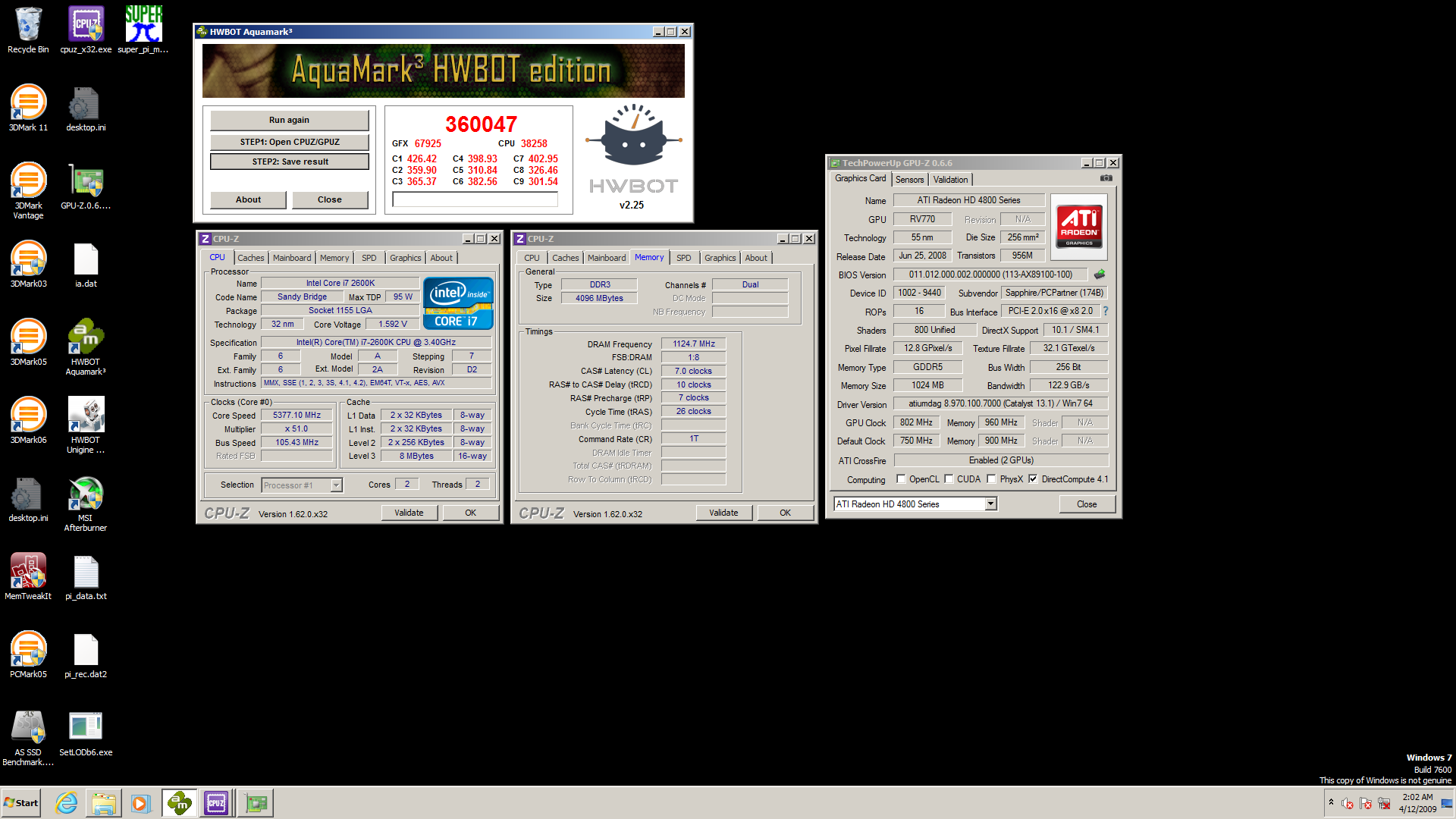The width and height of the screenshot is (1456, 819).
Task: Click Show desktop button on taskbar
Action: pyautogui.click(x=1448, y=803)
